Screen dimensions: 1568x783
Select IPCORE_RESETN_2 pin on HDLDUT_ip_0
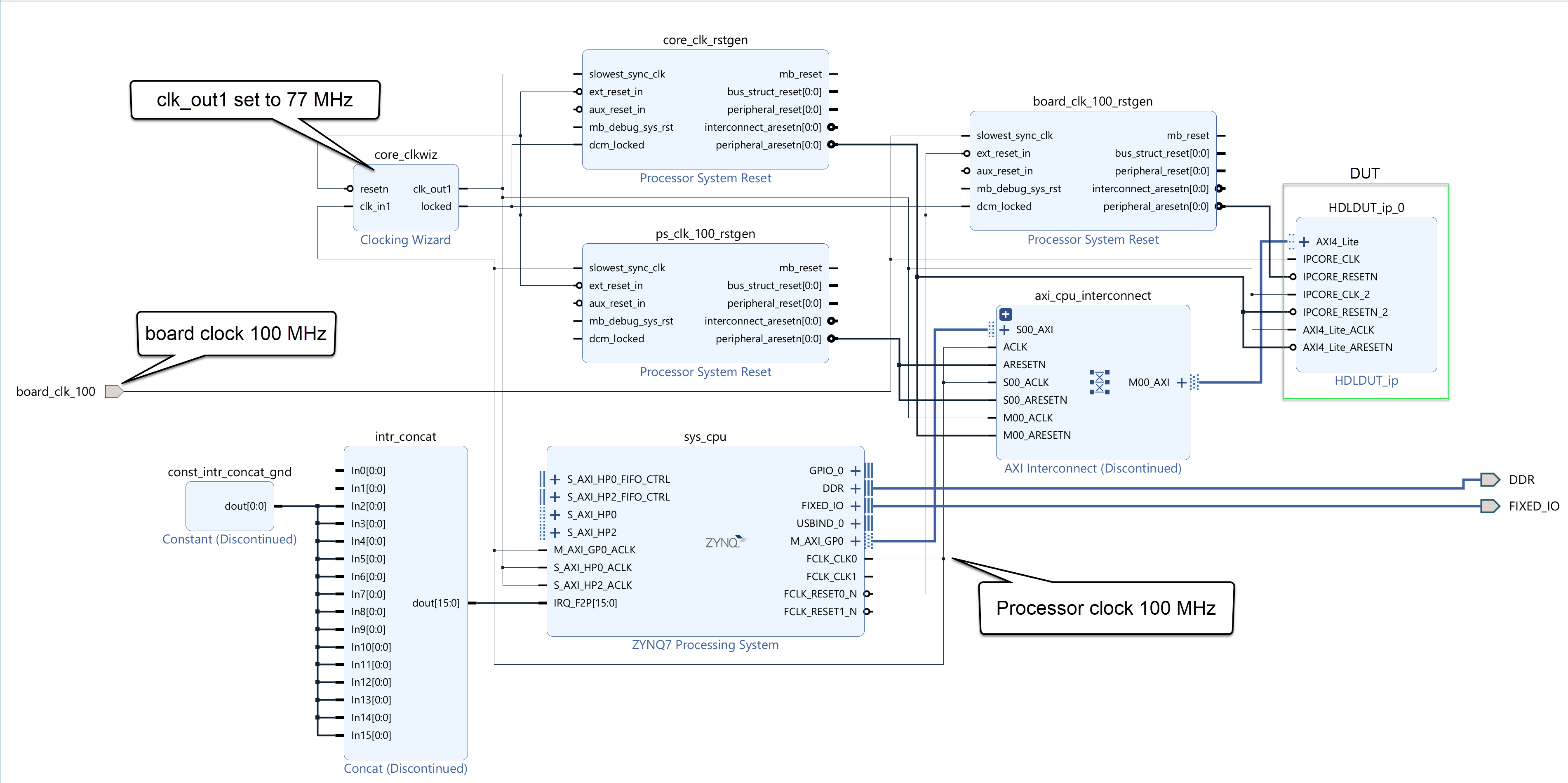click(x=1345, y=313)
